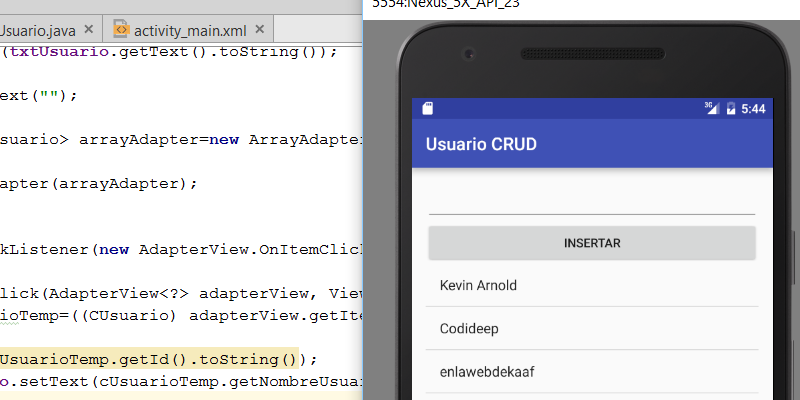
Task: Tap the battery charging icon
Action: tap(731, 108)
